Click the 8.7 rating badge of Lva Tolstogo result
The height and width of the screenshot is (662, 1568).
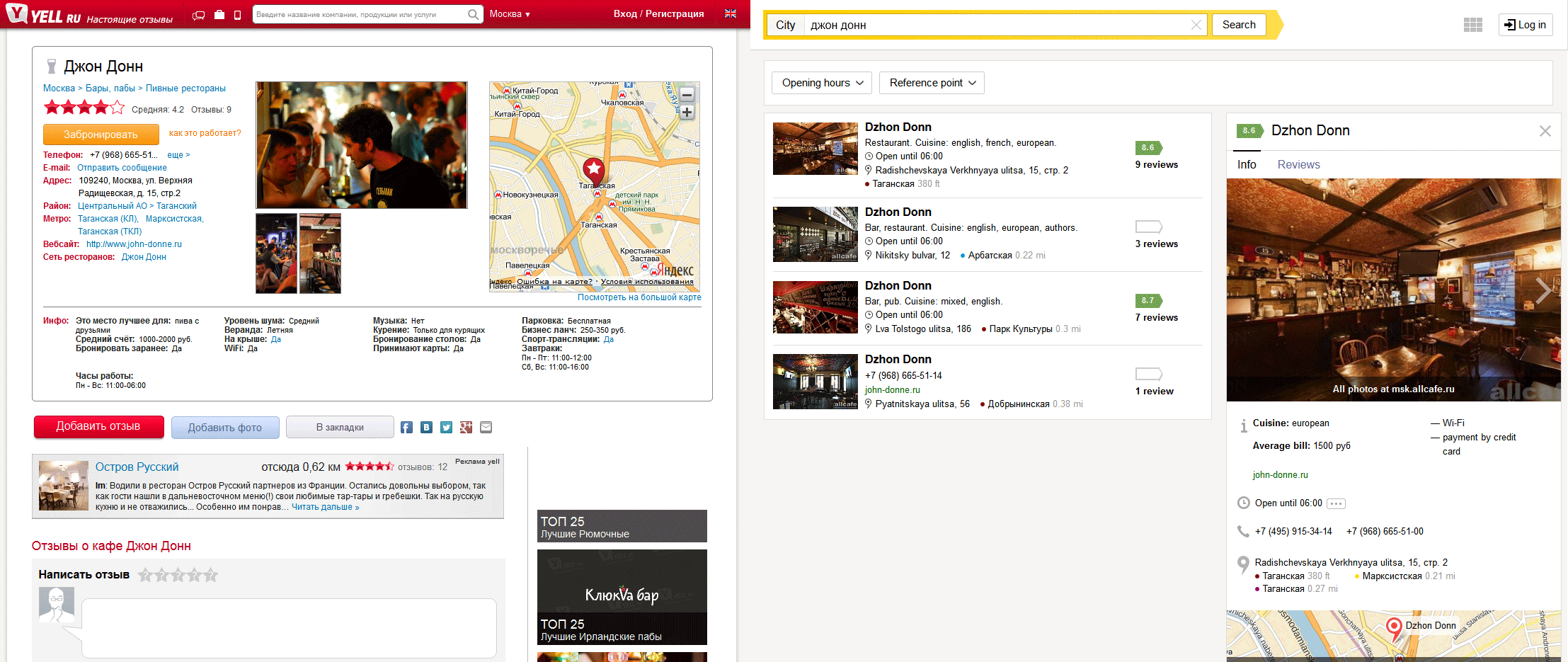pyautogui.click(x=1148, y=300)
